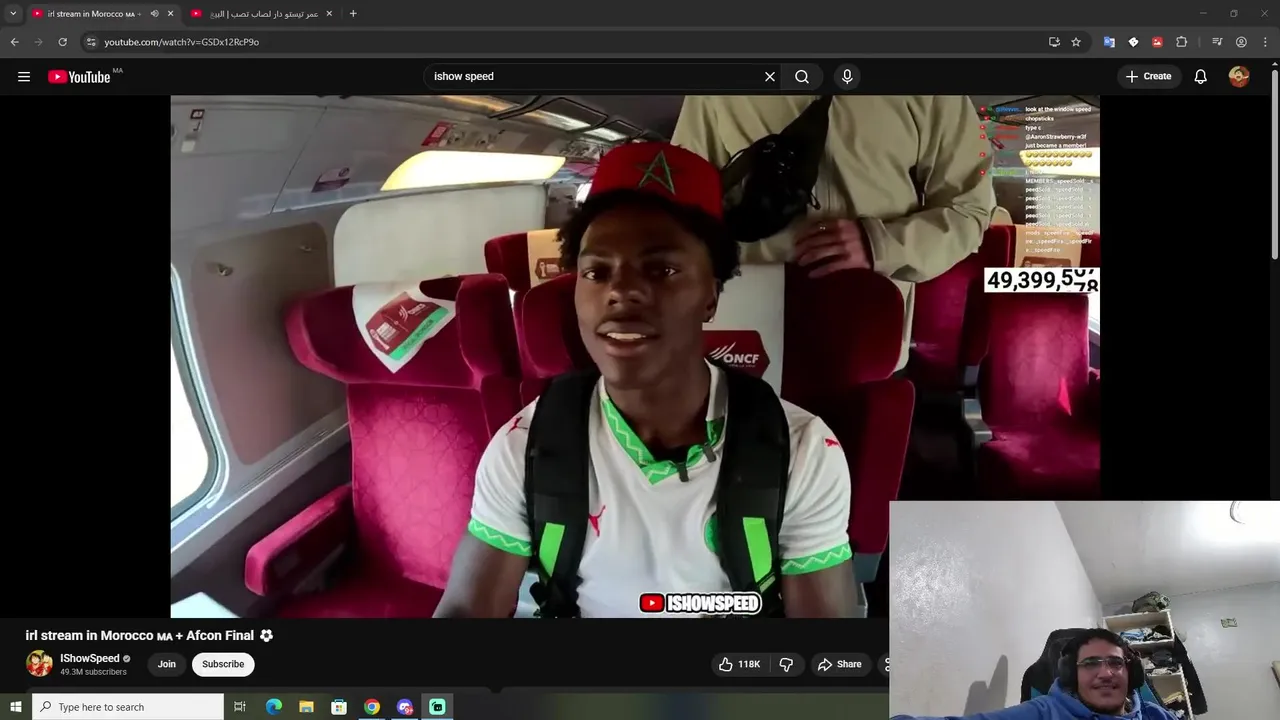1280x720 pixels.
Task: Open File Explorer from taskbar
Action: tap(306, 707)
